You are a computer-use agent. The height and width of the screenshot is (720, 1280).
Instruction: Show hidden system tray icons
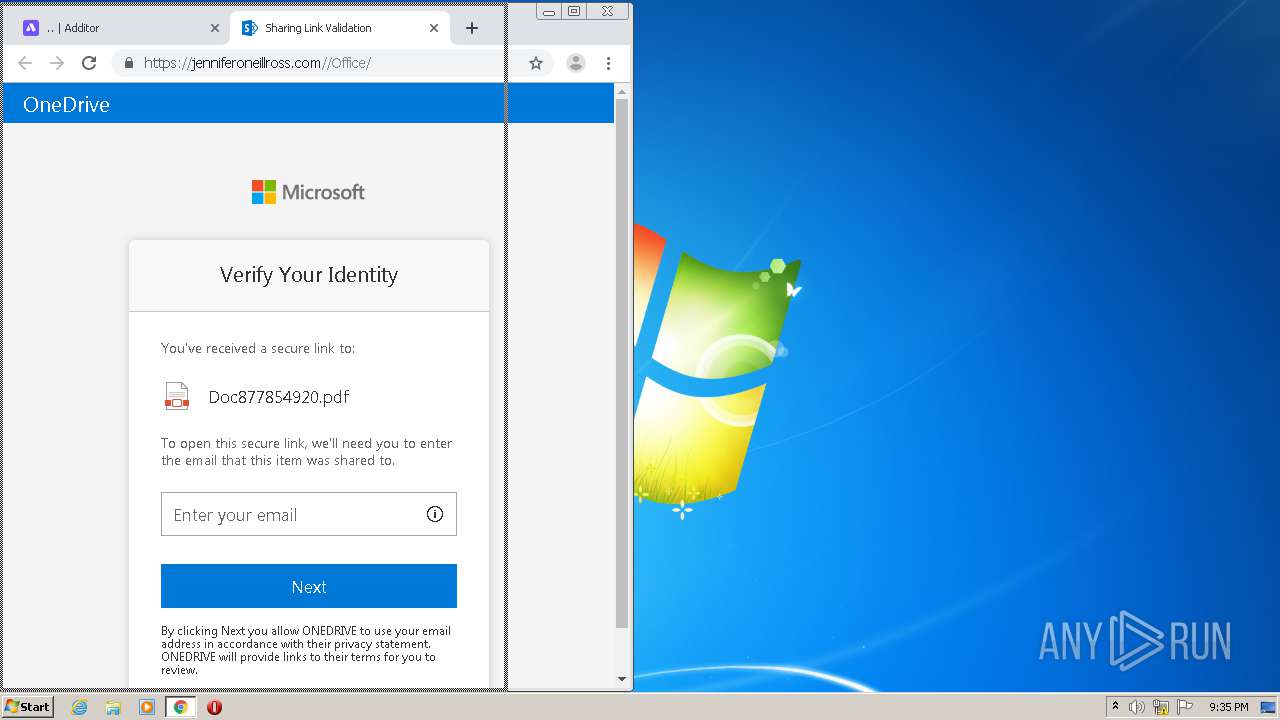click(1115, 707)
